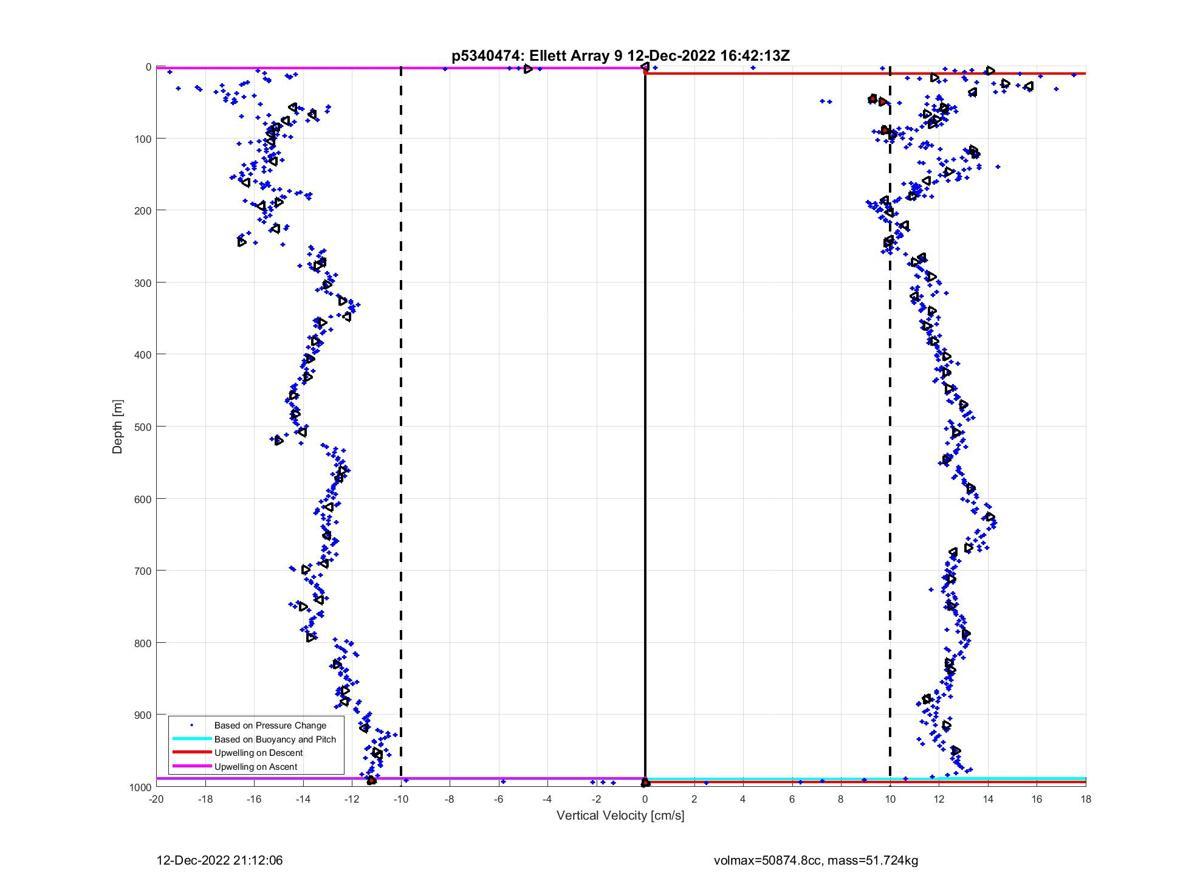Click the 'Depth [m]' axis label
This screenshot has width=1200, height=885.
(x=118, y=427)
